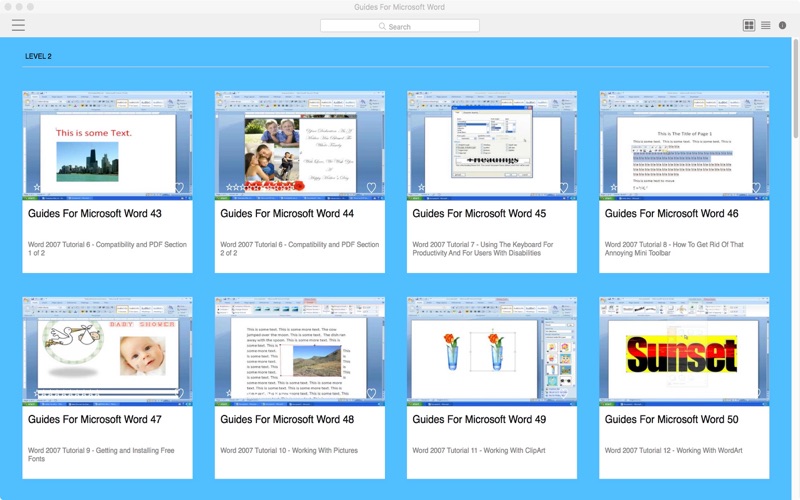Open the hamburger sidebar menu

18,25
